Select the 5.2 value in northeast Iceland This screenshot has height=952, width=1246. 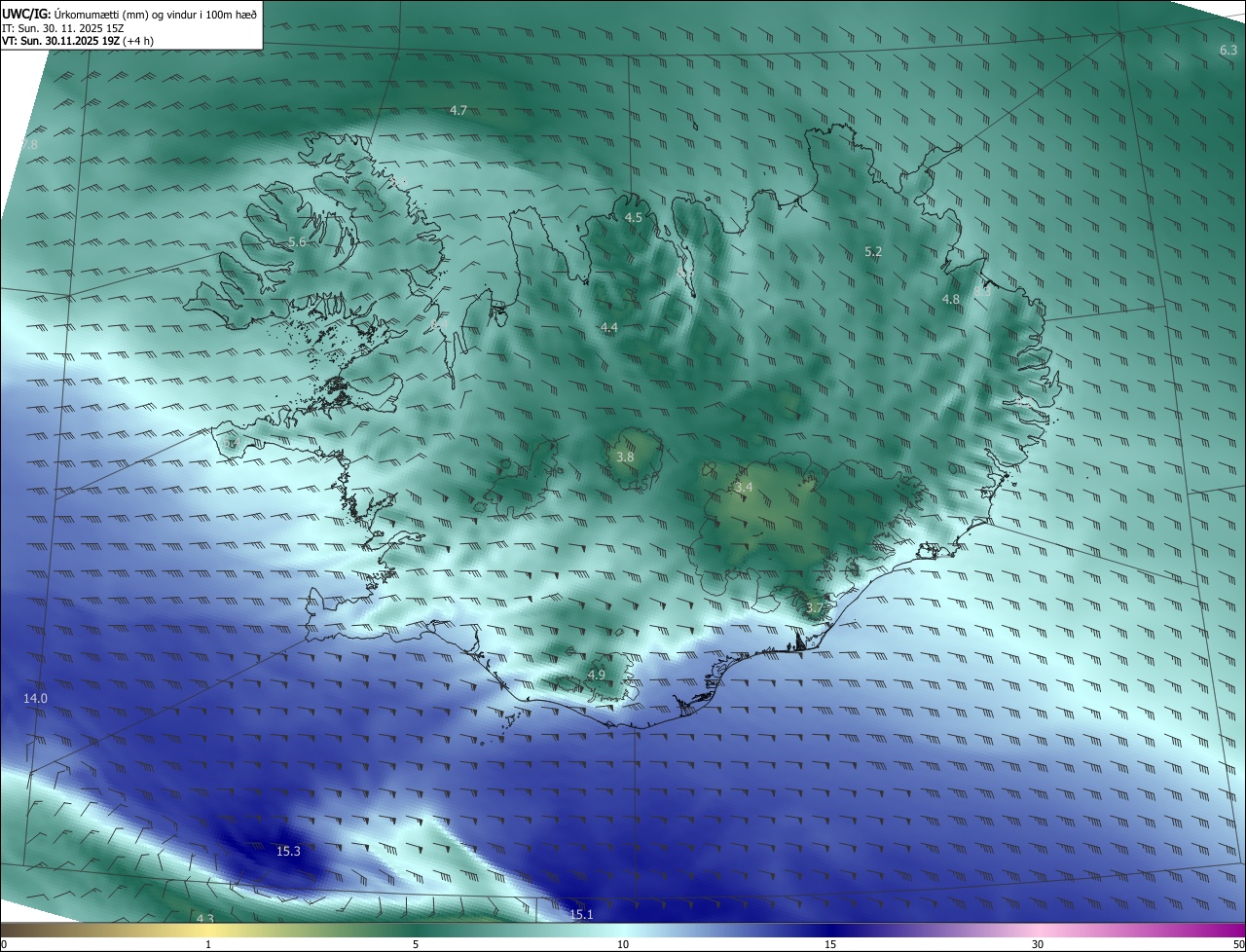873,251
